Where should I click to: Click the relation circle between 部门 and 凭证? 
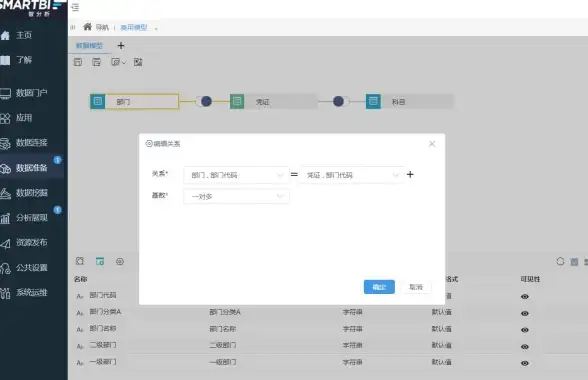206,101
